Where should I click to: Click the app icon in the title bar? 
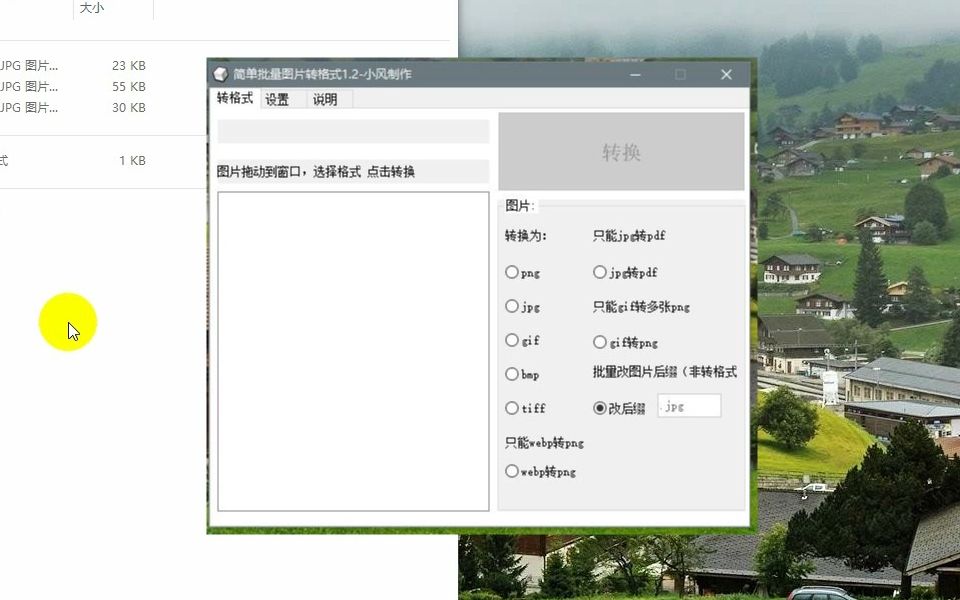[221, 74]
